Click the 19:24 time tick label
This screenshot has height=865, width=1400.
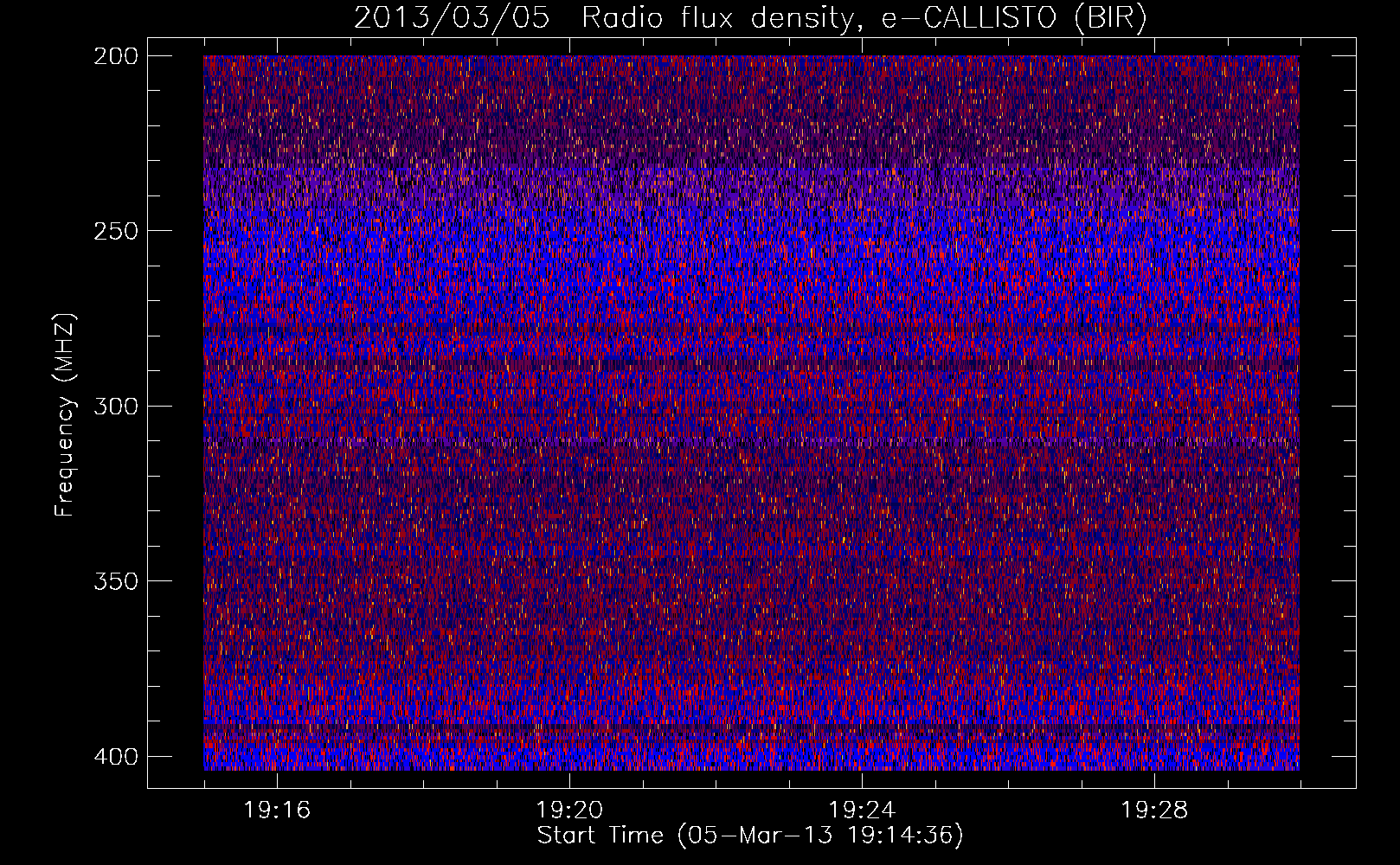tap(862, 811)
